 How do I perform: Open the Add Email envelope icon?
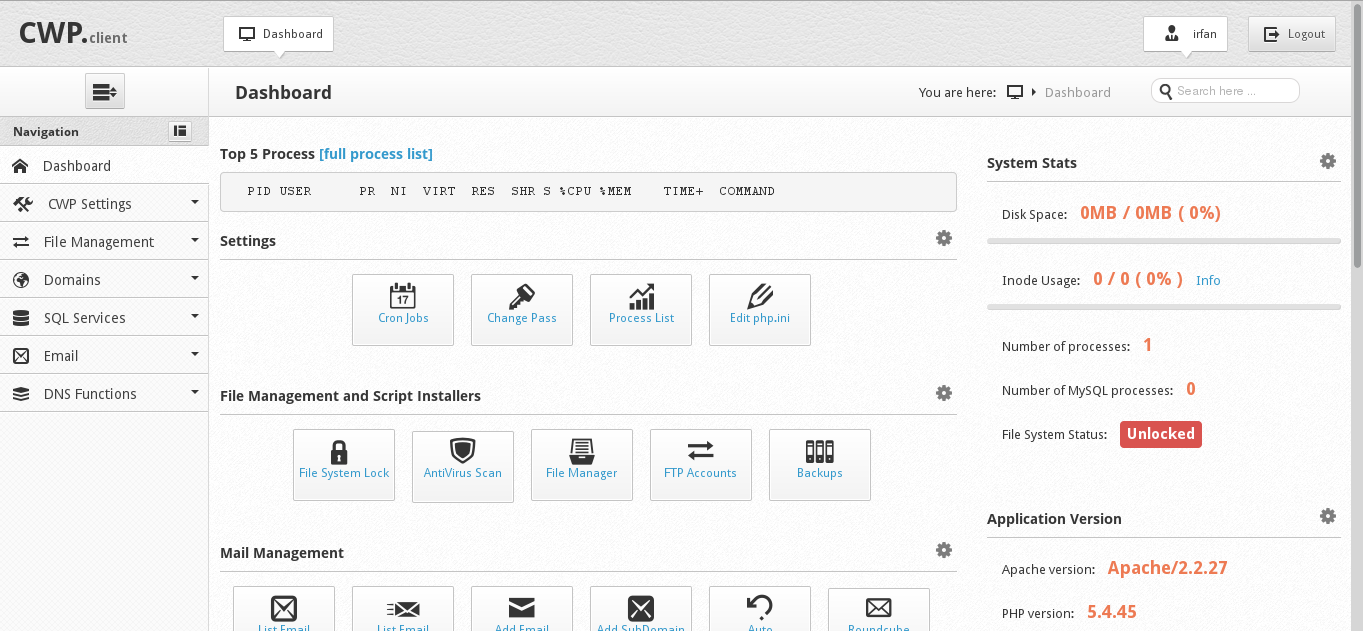522,609
